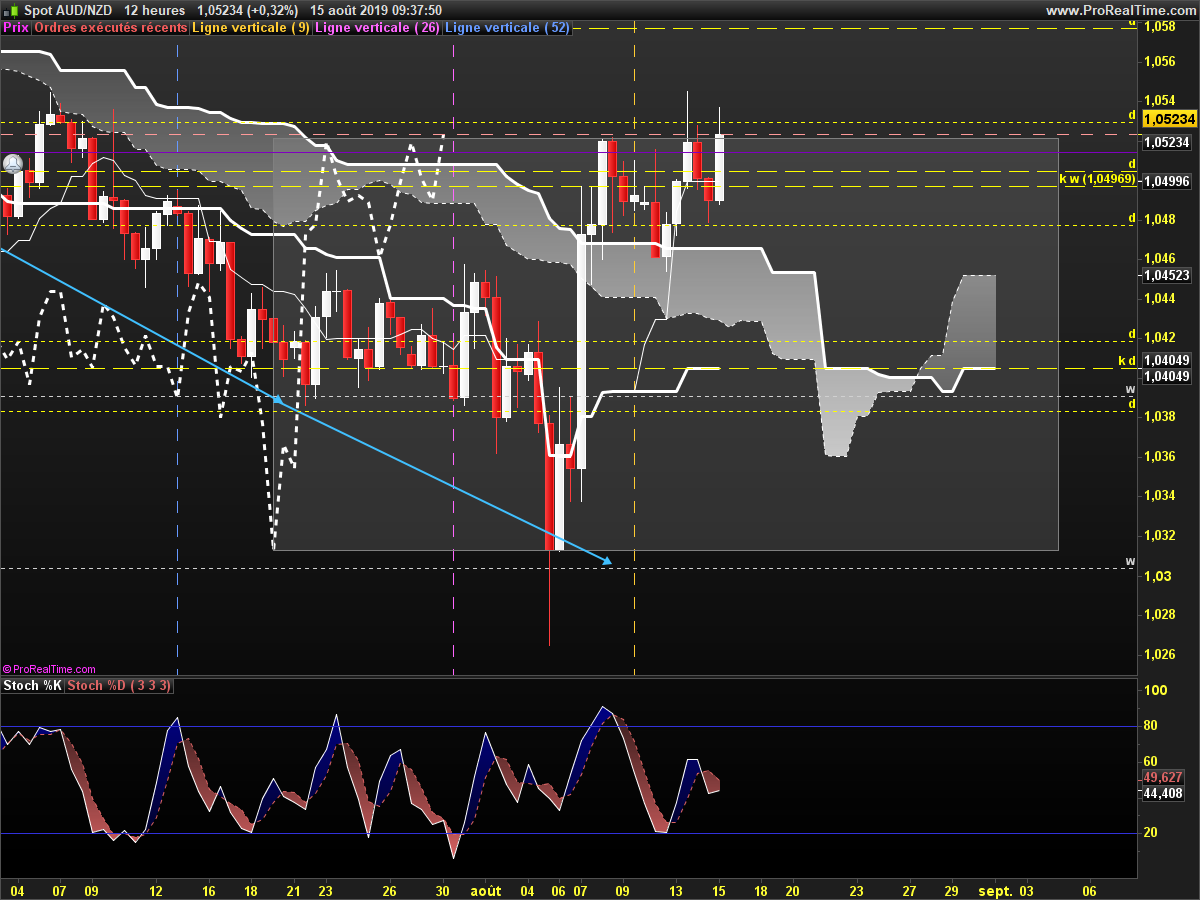Select the Ordres exécutés récents label
The image size is (1200, 900).
(111, 28)
